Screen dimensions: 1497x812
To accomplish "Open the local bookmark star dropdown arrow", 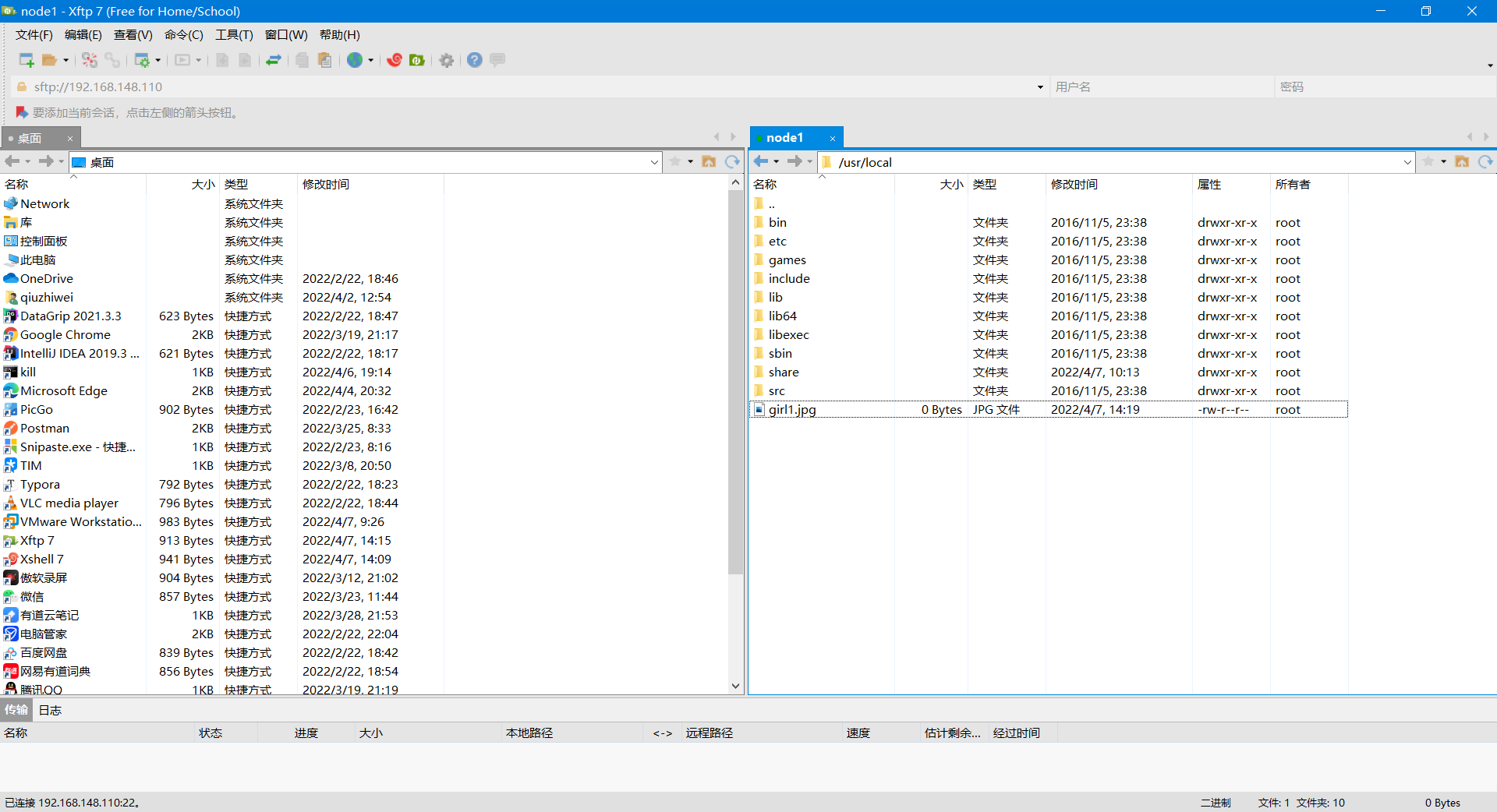I will pyautogui.click(x=690, y=161).
